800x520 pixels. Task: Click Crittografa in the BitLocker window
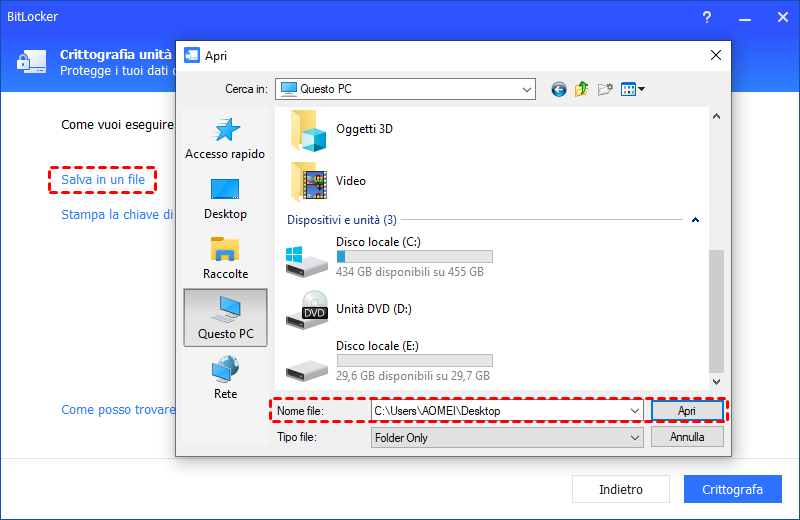(x=733, y=489)
